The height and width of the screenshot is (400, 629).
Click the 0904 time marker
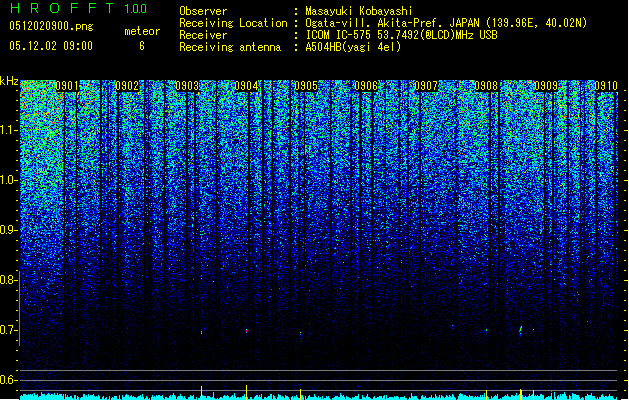click(x=246, y=86)
